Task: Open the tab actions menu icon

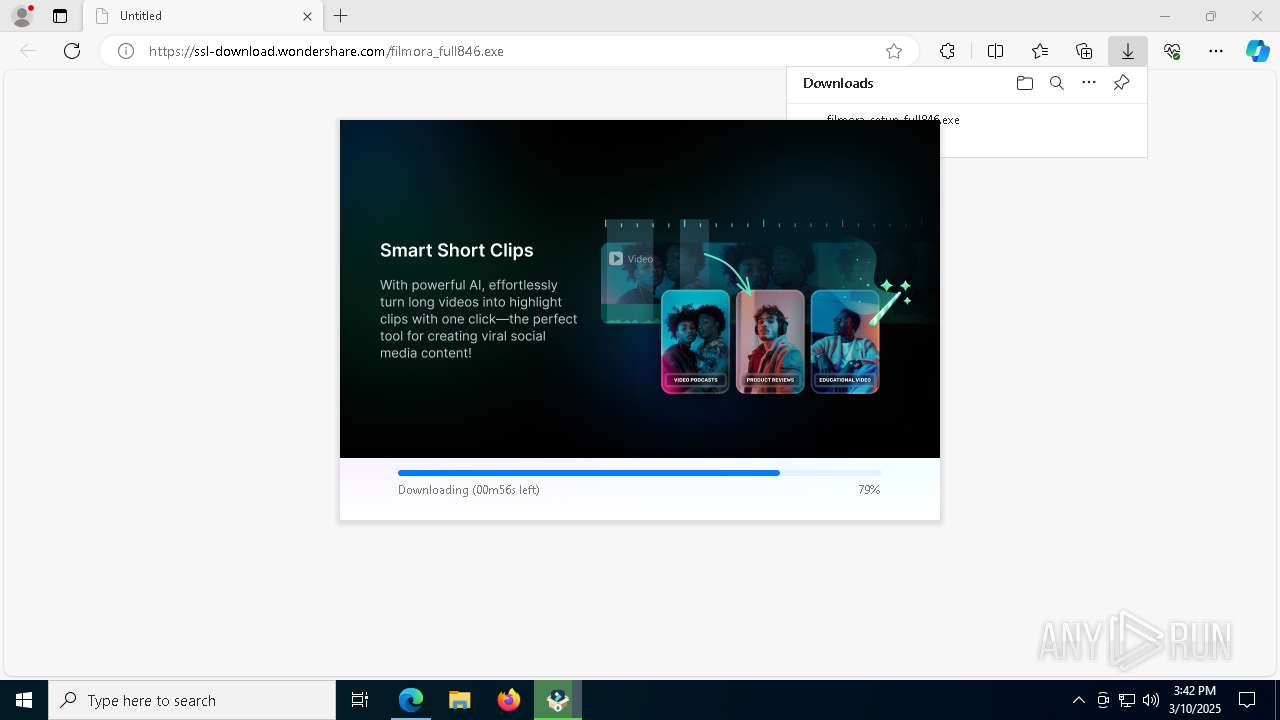Action: pyautogui.click(x=60, y=16)
